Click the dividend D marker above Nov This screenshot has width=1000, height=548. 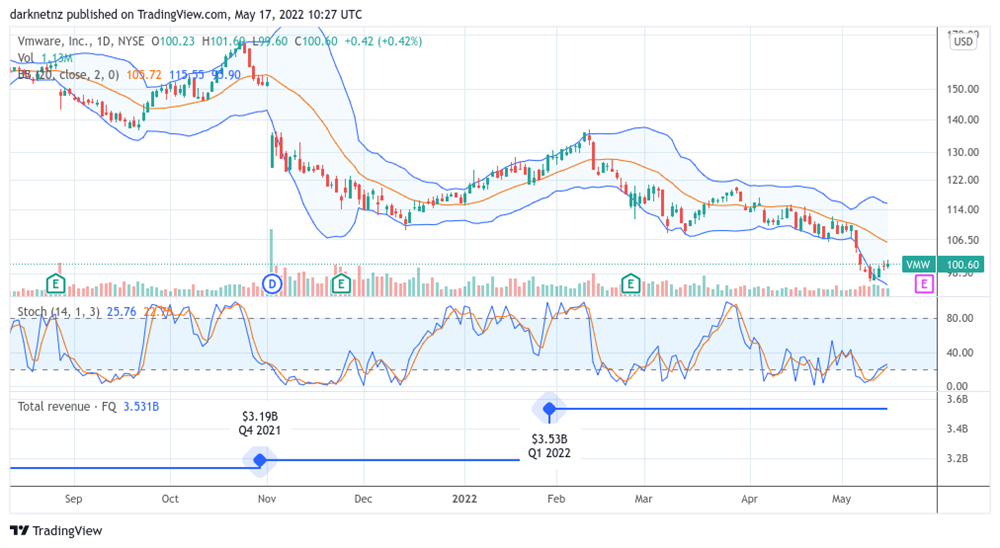272,284
